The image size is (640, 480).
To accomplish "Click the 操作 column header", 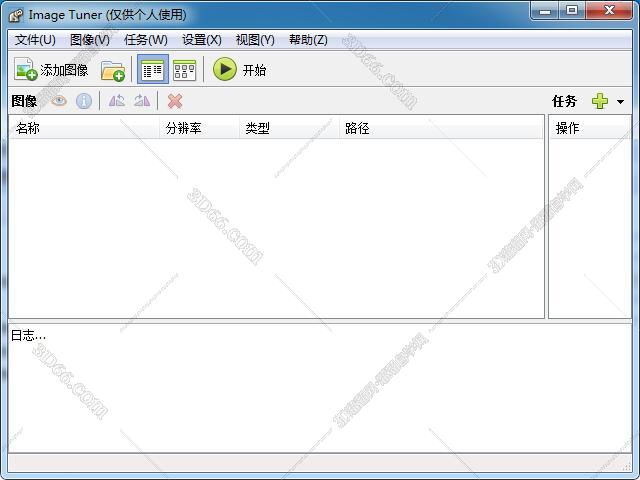I will click(x=590, y=128).
